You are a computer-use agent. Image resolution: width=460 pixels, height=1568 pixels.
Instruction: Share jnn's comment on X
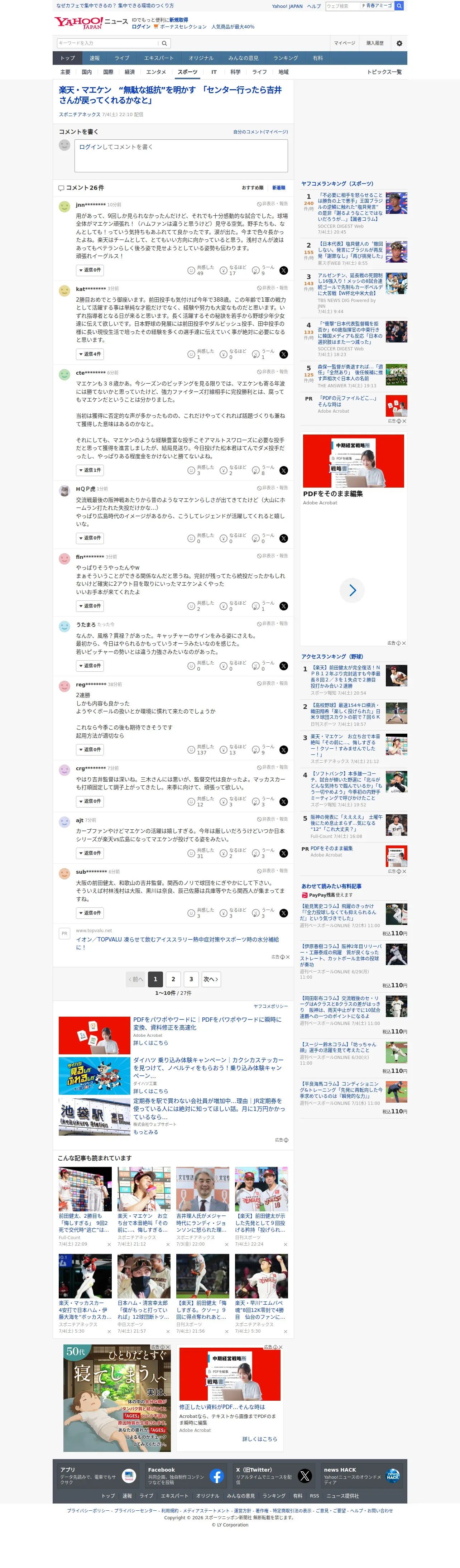tap(283, 270)
